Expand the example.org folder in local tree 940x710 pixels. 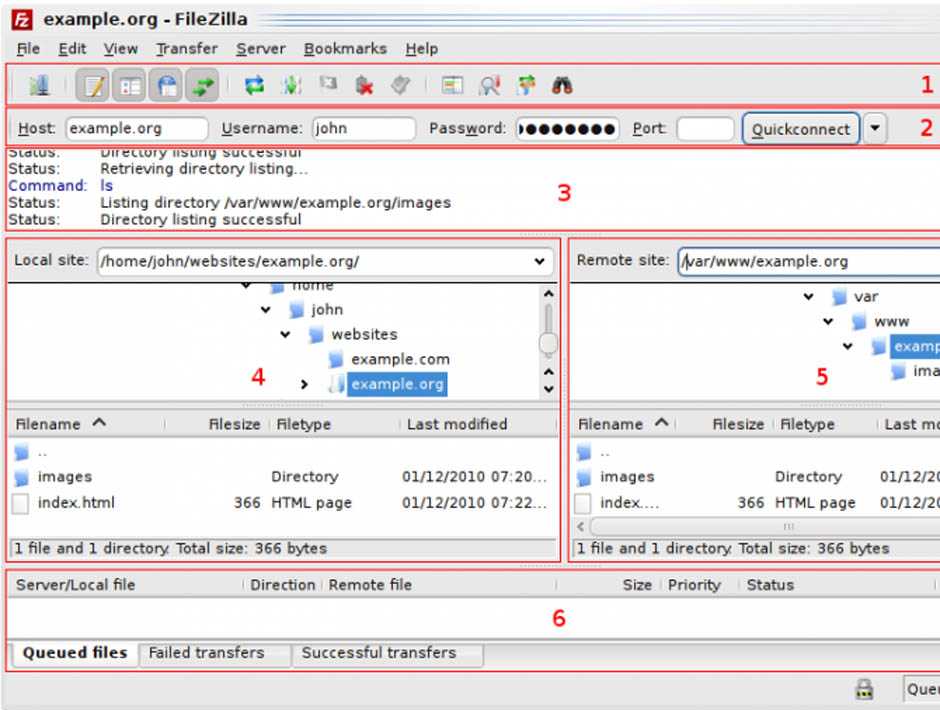click(305, 384)
